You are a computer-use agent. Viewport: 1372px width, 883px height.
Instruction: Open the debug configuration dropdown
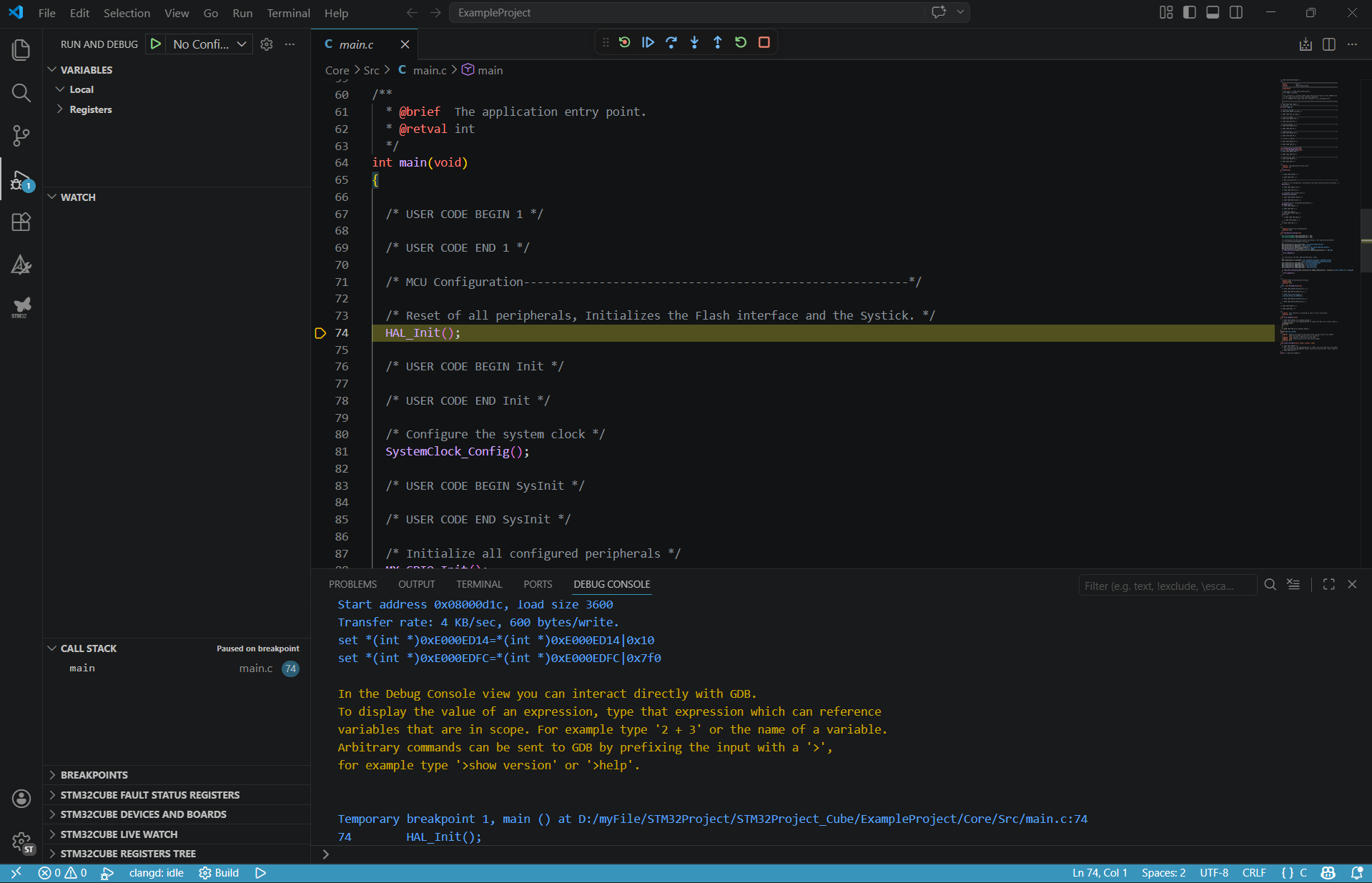pos(209,44)
